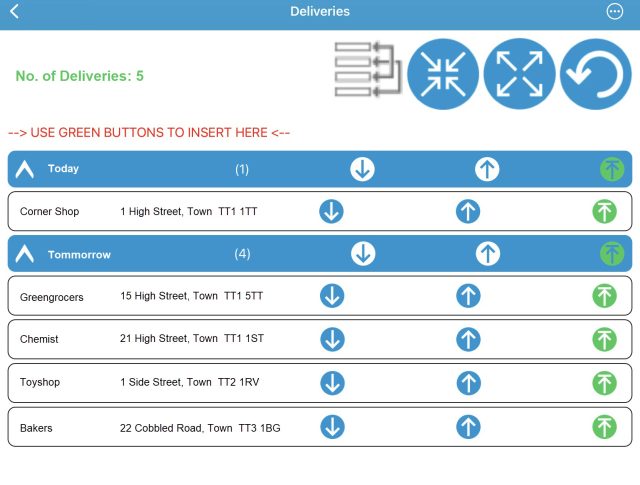
Task: Move the Tommorrow group down
Action: click(363, 254)
